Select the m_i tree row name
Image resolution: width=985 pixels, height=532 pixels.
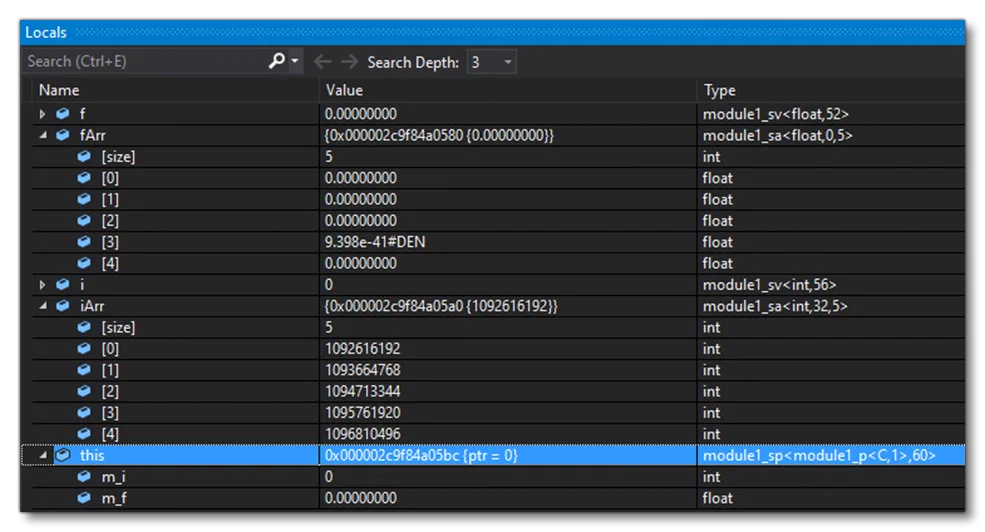pos(114,477)
